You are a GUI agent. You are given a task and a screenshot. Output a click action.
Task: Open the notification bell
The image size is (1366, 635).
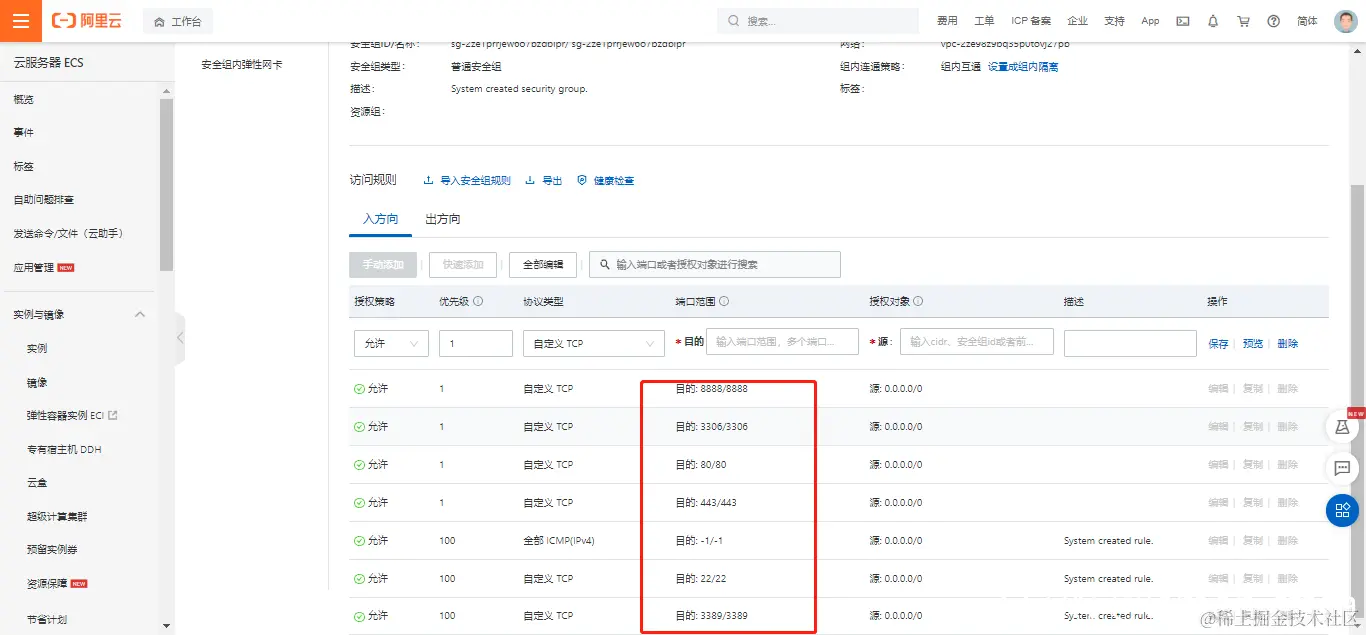point(1213,21)
